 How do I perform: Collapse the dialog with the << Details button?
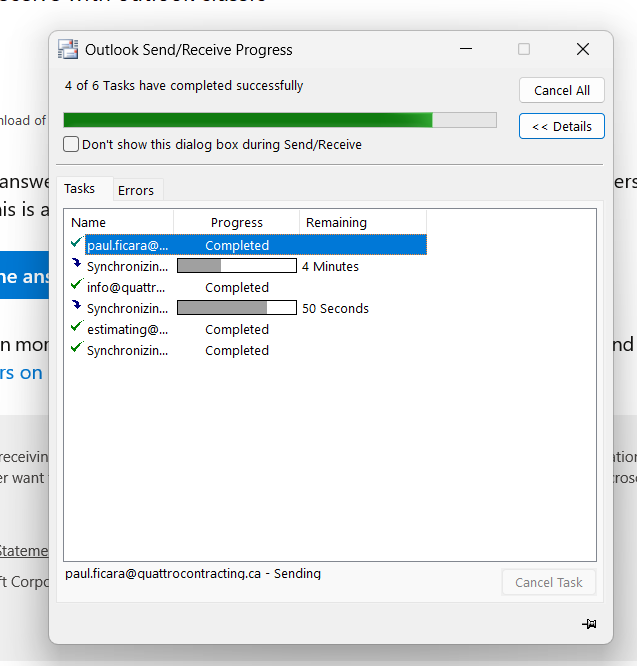tap(562, 126)
